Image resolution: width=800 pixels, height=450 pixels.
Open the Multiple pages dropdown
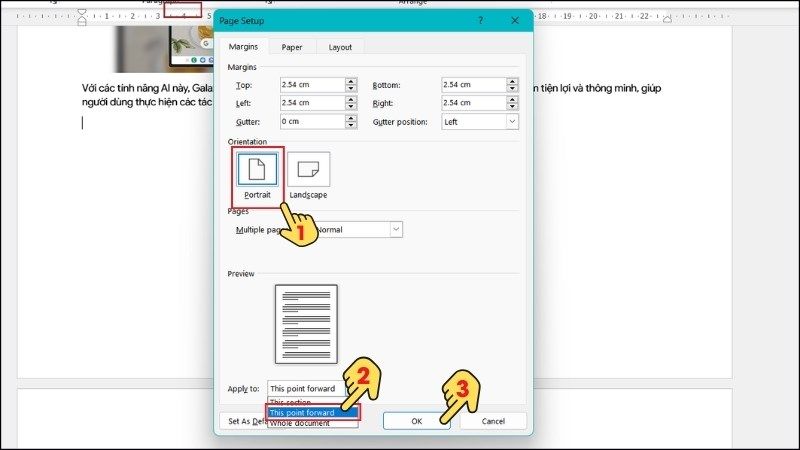(396, 230)
